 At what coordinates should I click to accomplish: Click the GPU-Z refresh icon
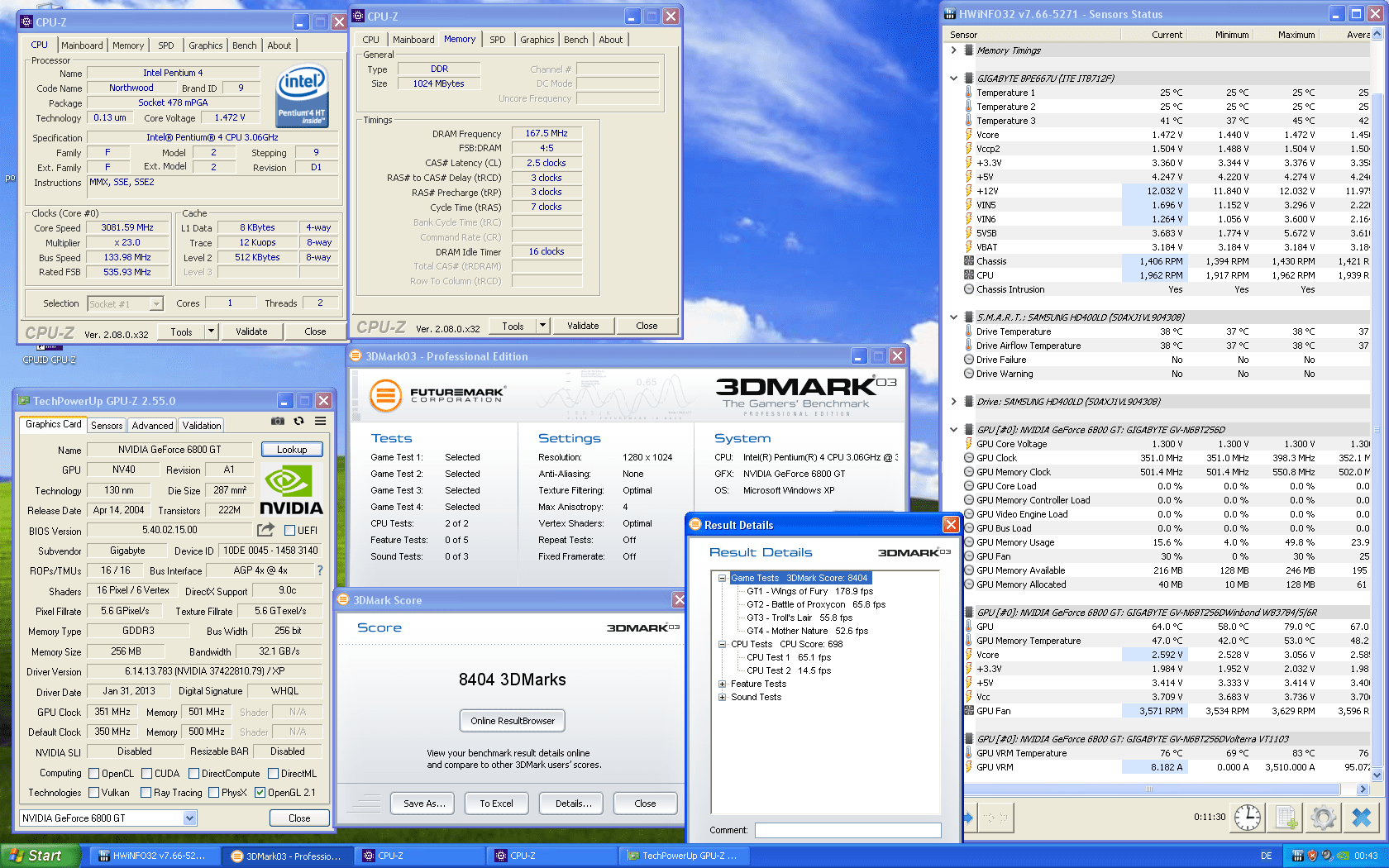pyautogui.click(x=298, y=422)
